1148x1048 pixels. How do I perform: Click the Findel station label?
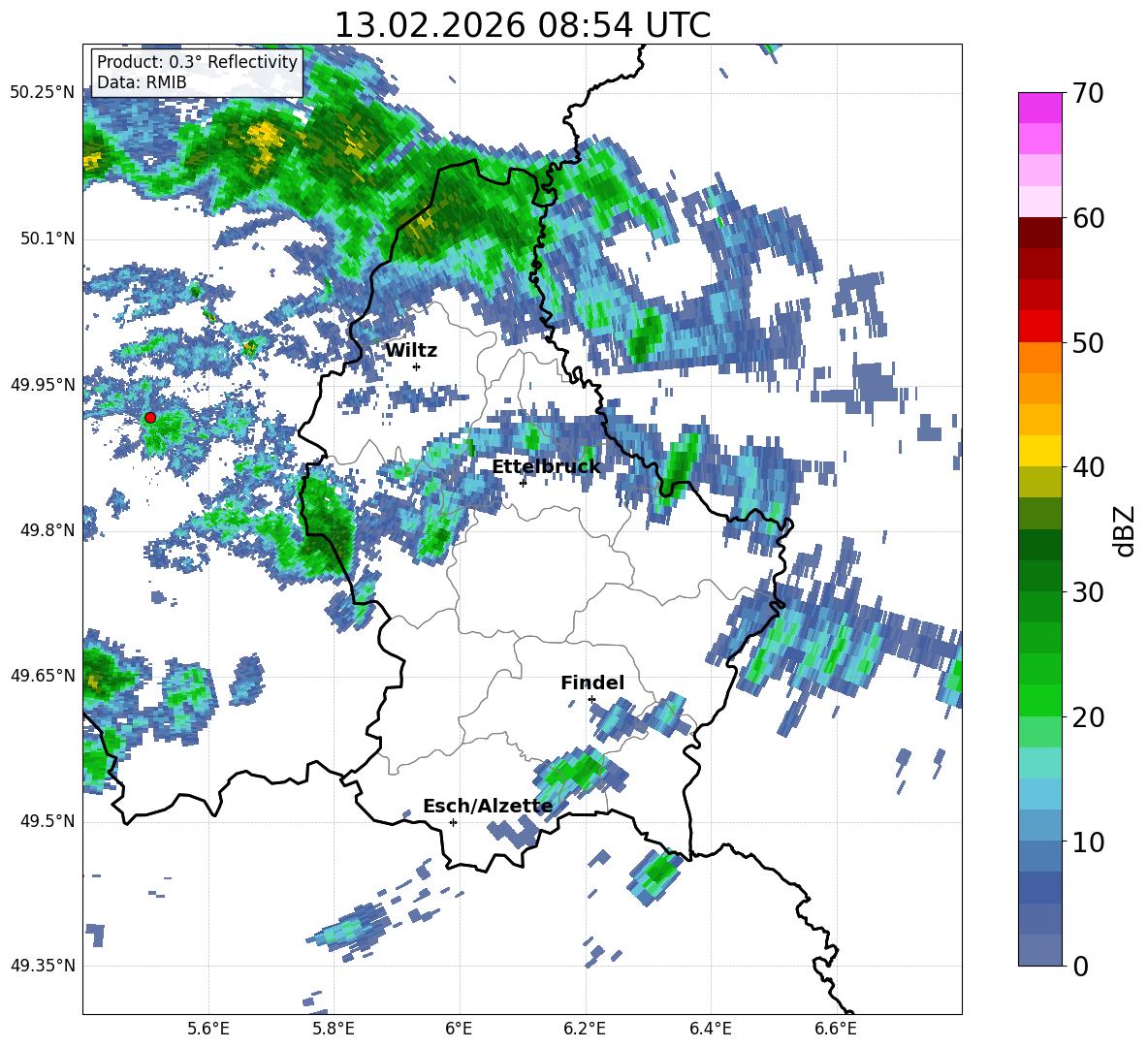[x=592, y=683]
